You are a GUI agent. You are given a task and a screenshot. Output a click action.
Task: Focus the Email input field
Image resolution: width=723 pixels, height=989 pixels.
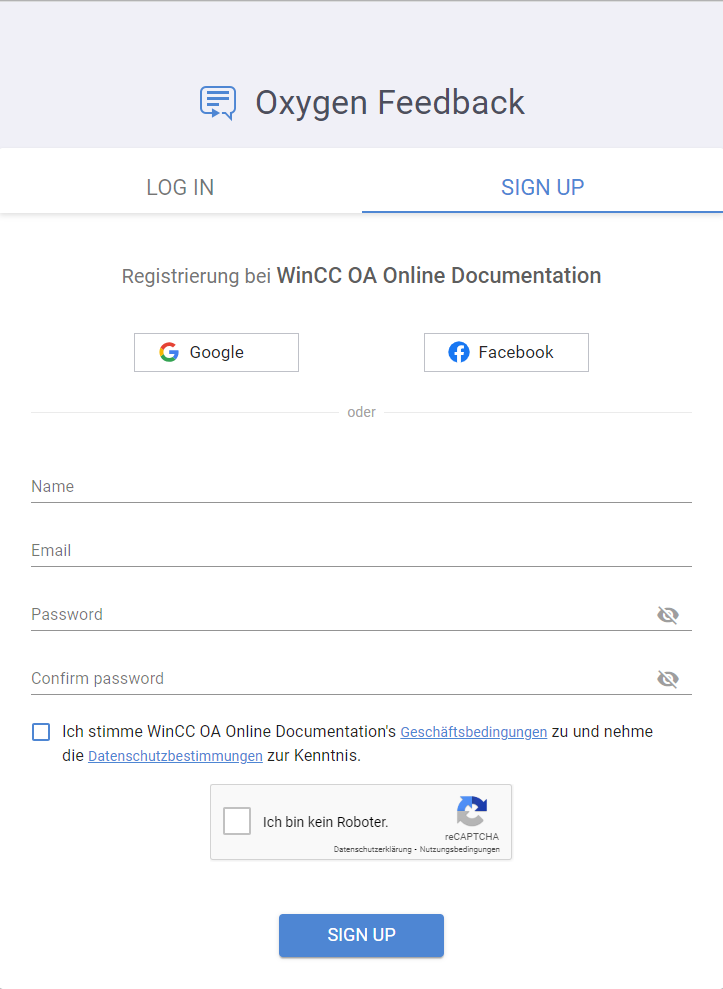pyautogui.click(x=362, y=550)
